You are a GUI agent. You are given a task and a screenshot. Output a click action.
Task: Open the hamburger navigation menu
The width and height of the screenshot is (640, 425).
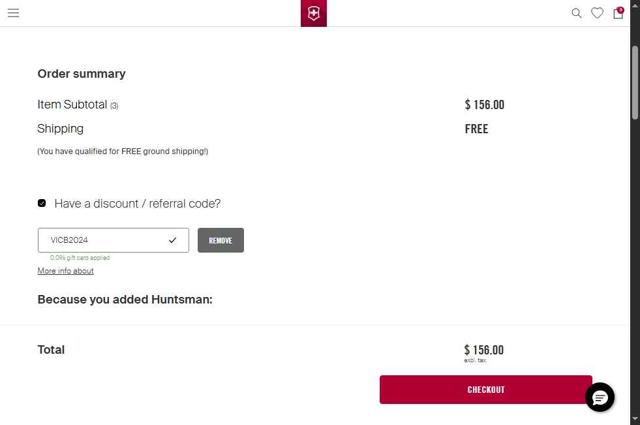coord(13,13)
